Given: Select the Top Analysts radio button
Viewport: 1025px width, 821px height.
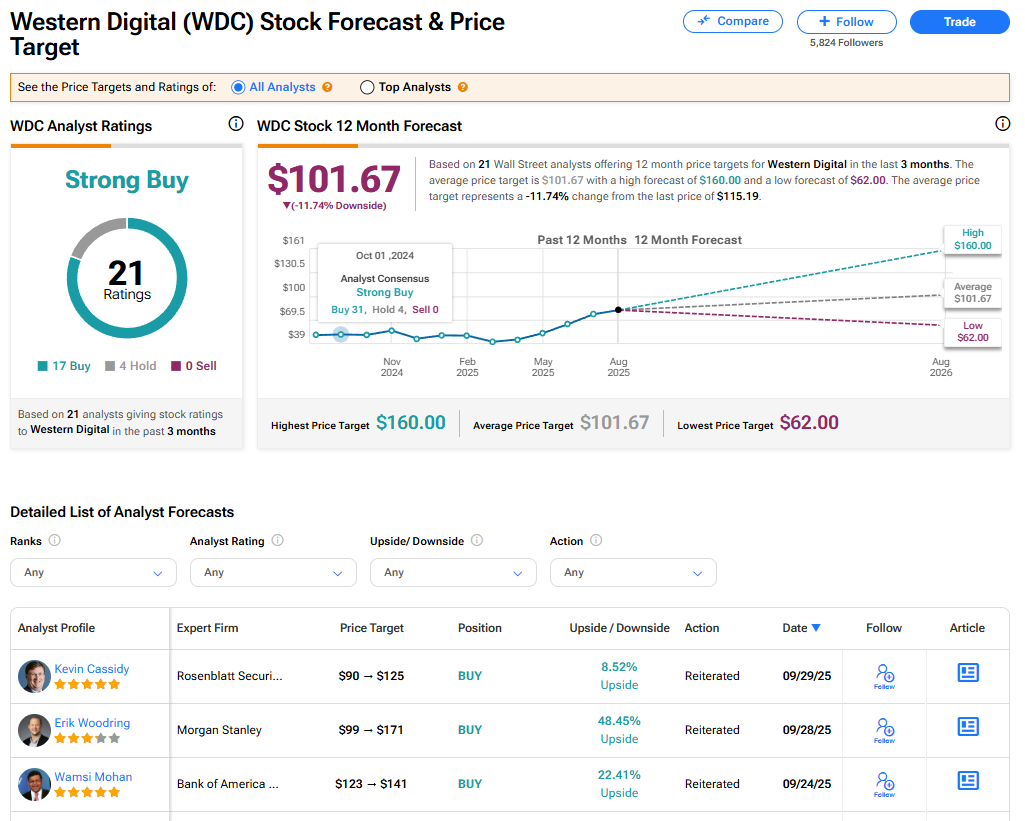Looking at the screenshot, I should [x=367, y=87].
